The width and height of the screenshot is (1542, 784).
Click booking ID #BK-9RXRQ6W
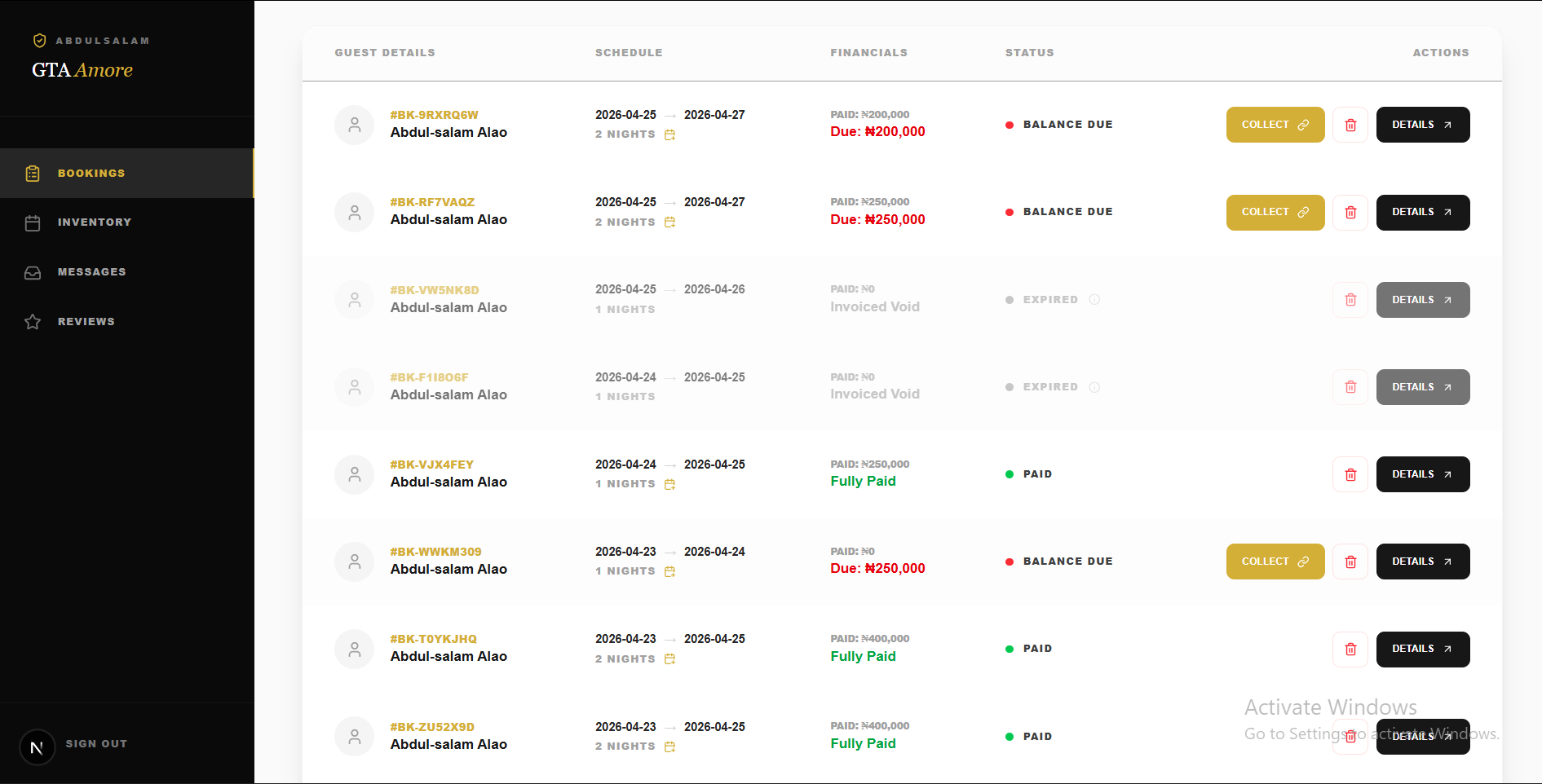pos(434,115)
